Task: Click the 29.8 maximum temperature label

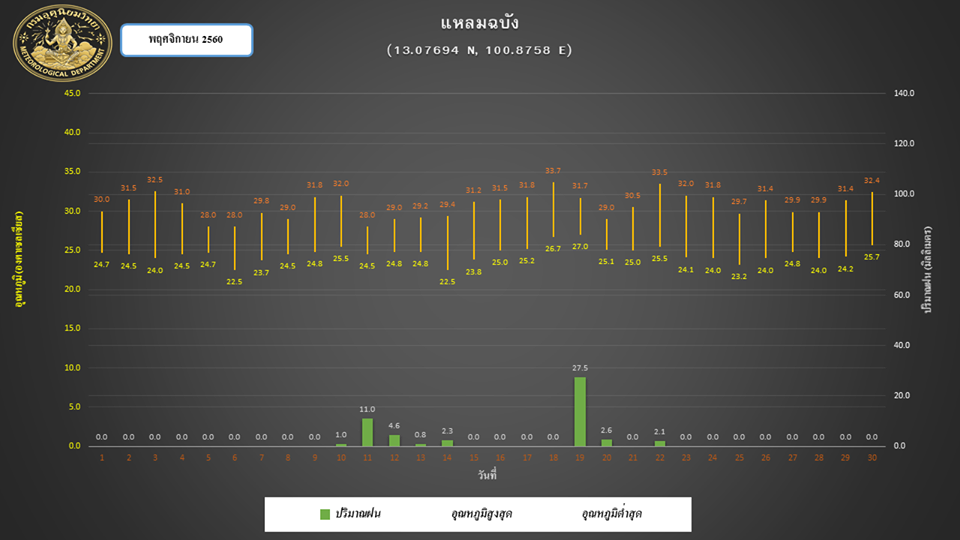Action: [261, 201]
